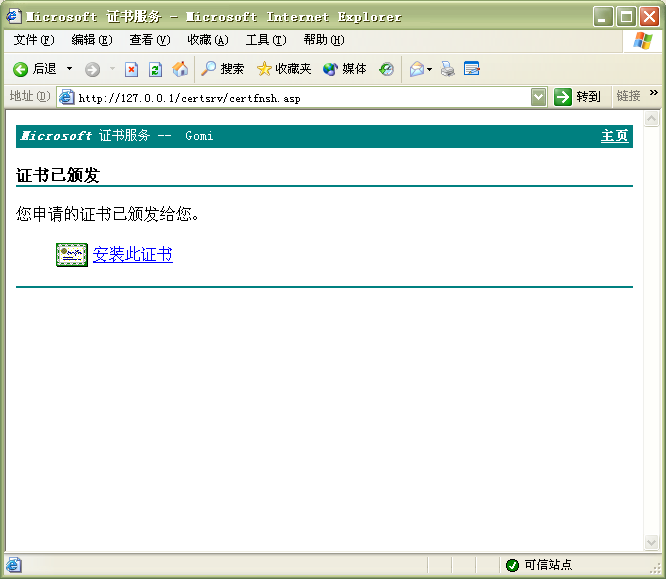The width and height of the screenshot is (666, 579).
Task: Click the scrollbar down arrow
Action: [652, 542]
